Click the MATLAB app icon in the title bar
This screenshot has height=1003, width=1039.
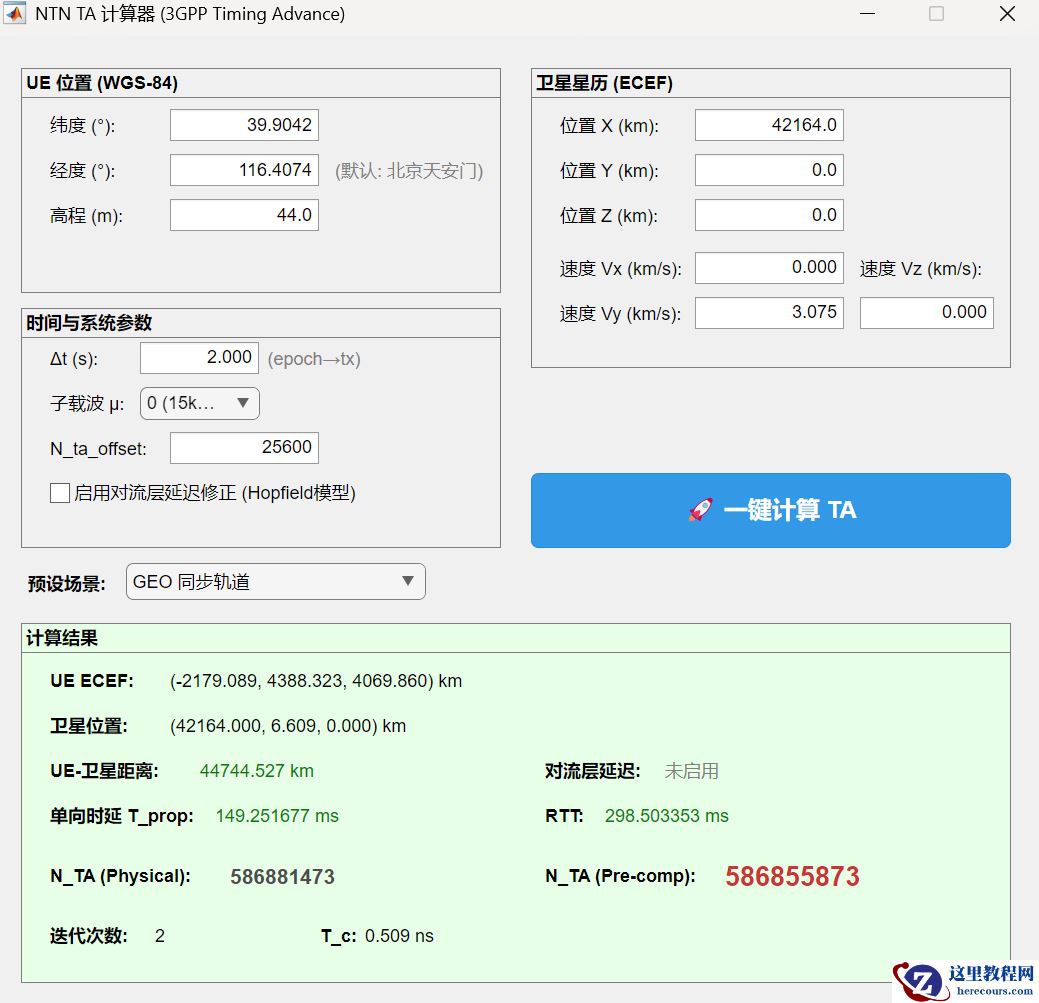pos(14,14)
